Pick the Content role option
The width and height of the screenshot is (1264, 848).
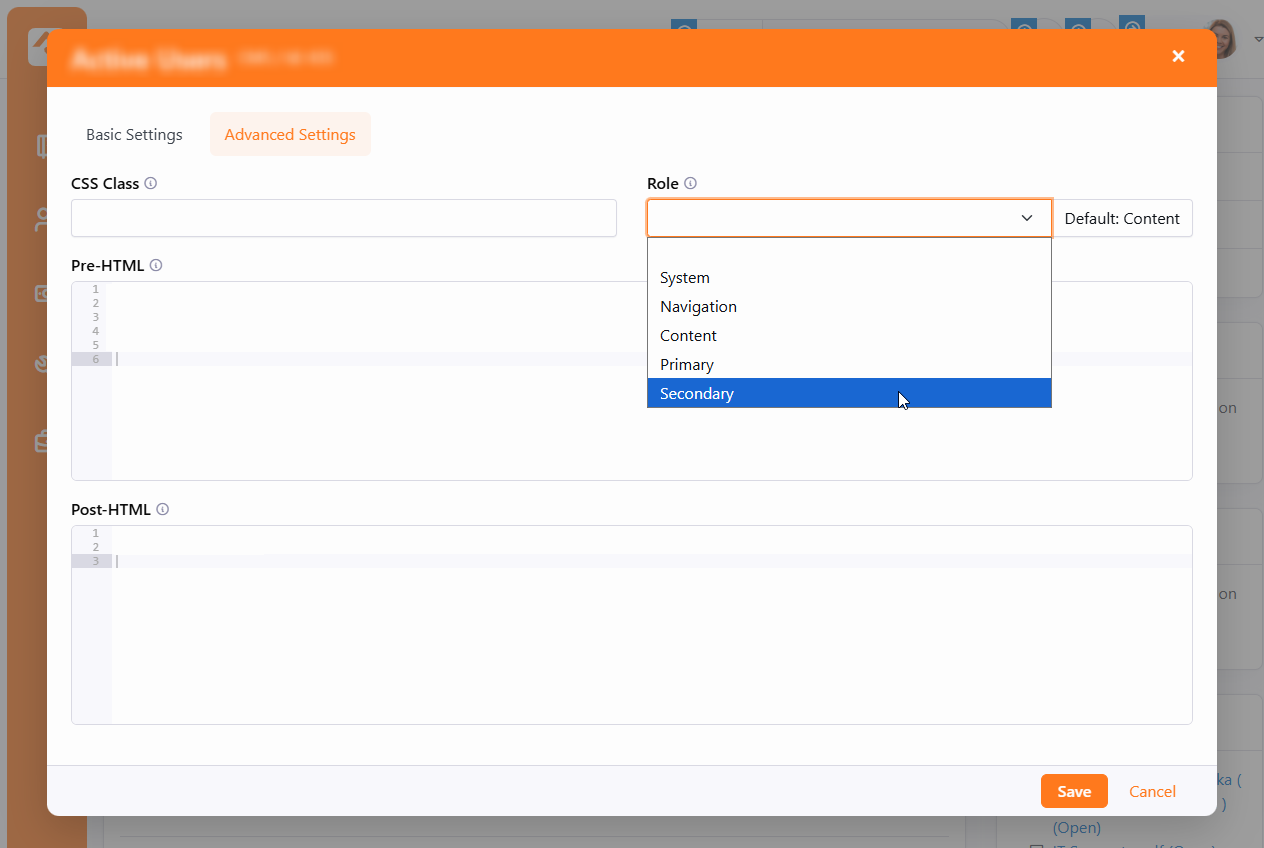pyautogui.click(x=688, y=336)
